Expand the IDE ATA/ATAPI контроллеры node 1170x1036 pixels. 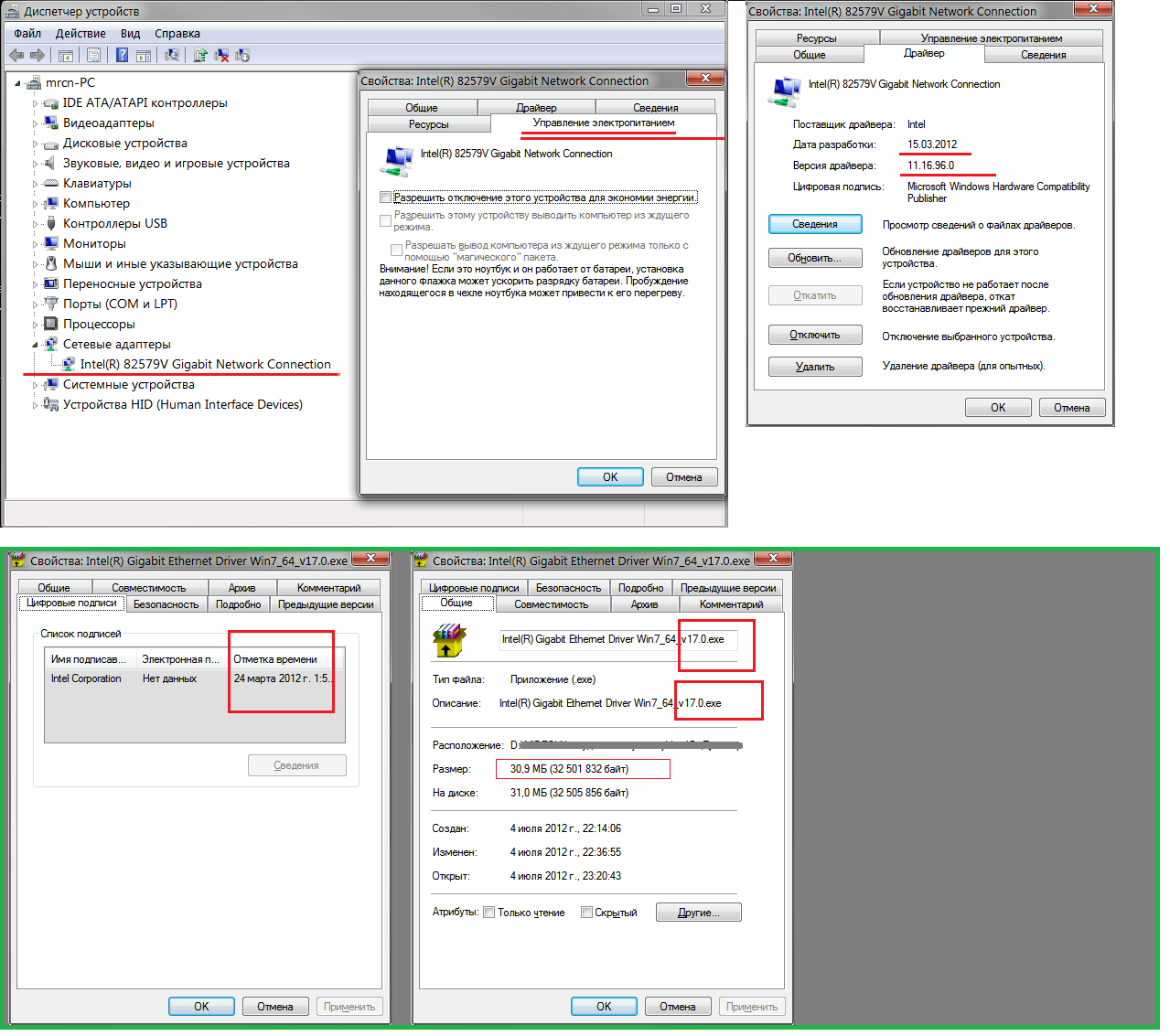[36, 103]
